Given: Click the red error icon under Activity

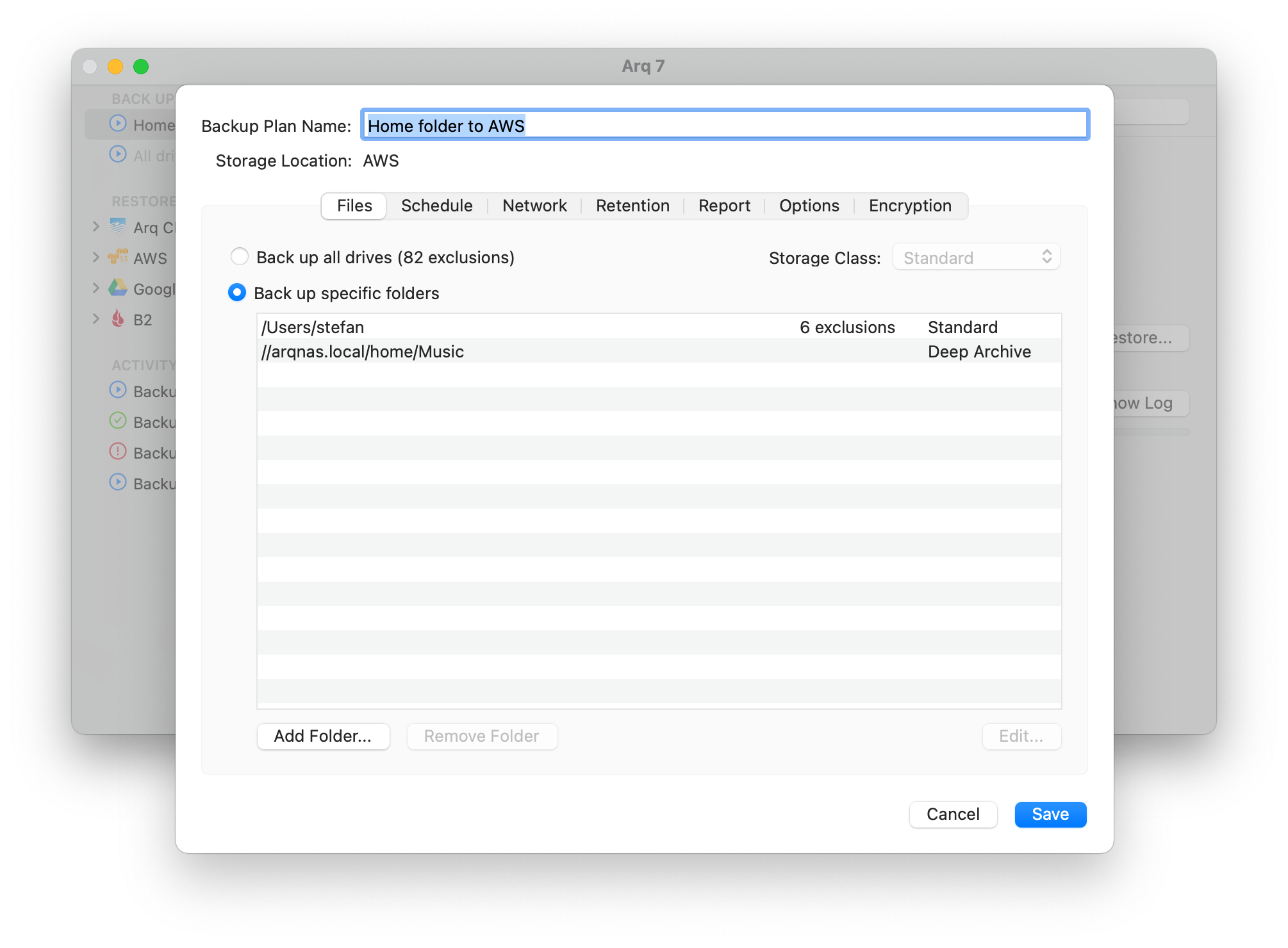Looking at the screenshot, I should pos(118,452).
